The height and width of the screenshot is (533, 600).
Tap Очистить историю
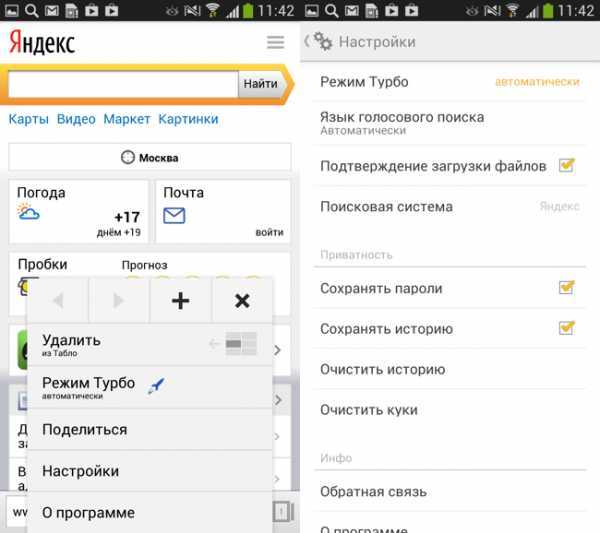tap(450, 369)
